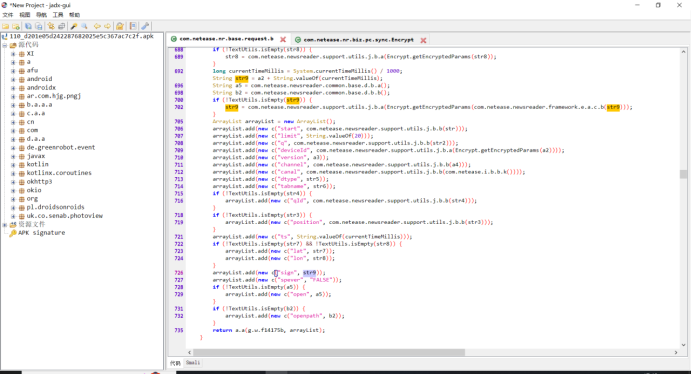
Task: Expand the 资源文件 resources node
Action: (5, 224)
